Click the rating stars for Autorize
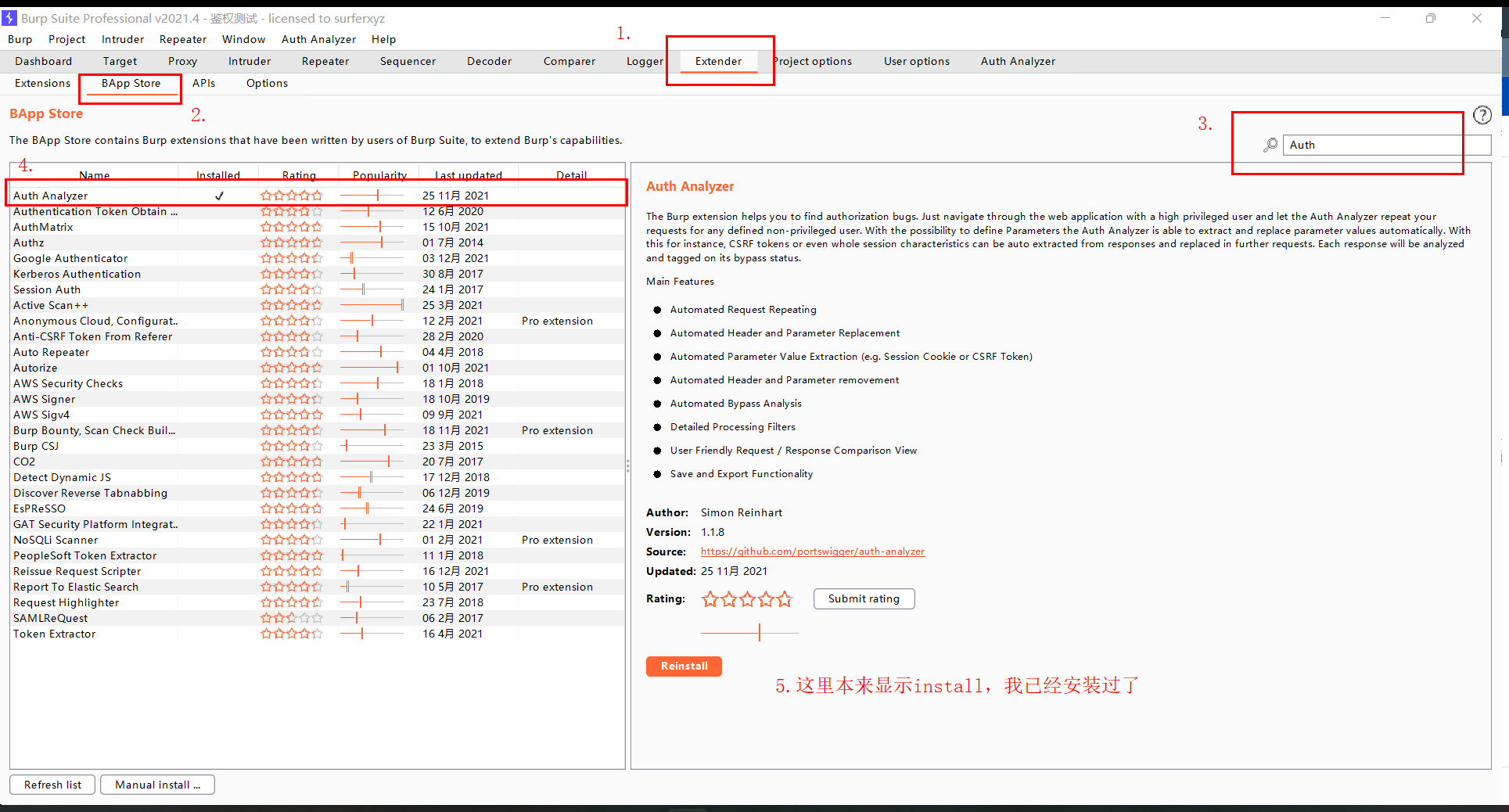The height and width of the screenshot is (812, 1509). pyautogui.click(x=291, y=368)
